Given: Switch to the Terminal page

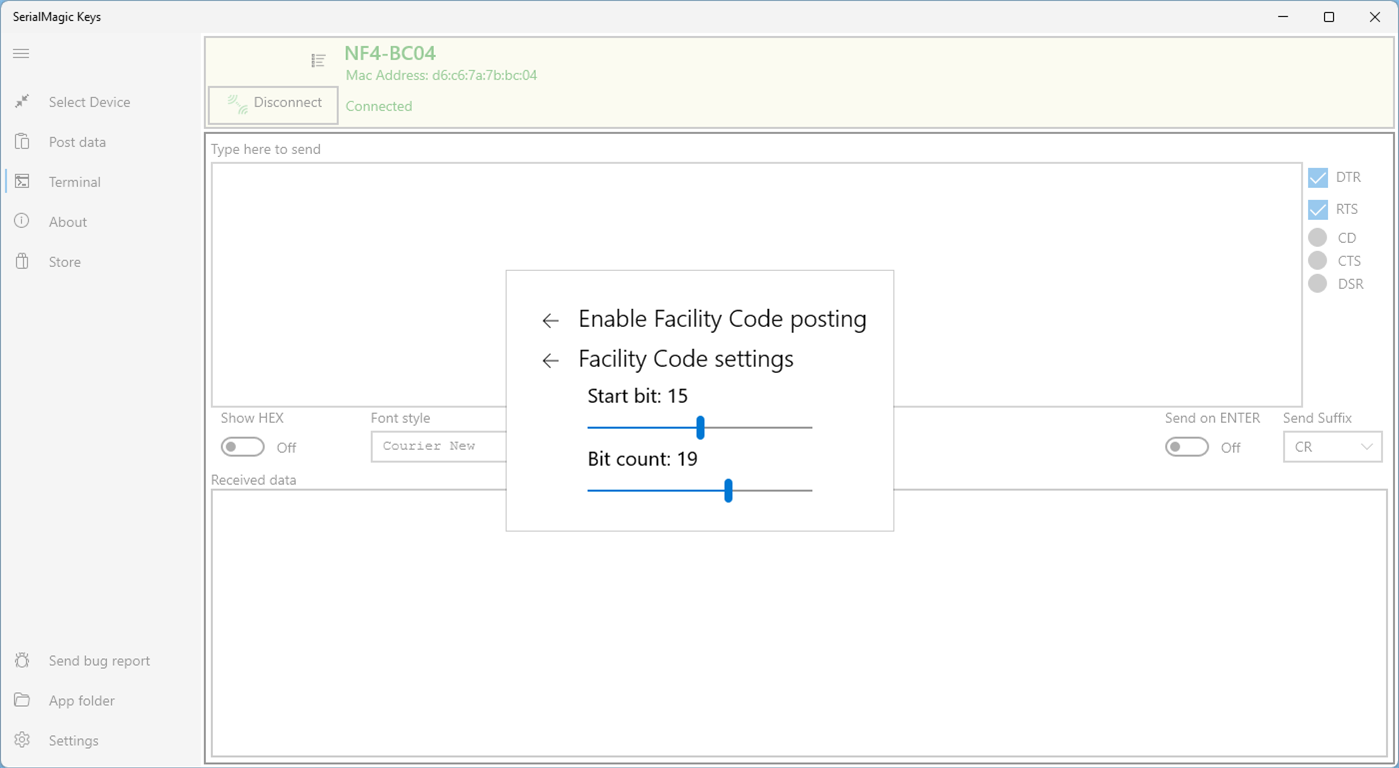Looking at the screenshot, I should pyautogui.click(x=74, y=182).
